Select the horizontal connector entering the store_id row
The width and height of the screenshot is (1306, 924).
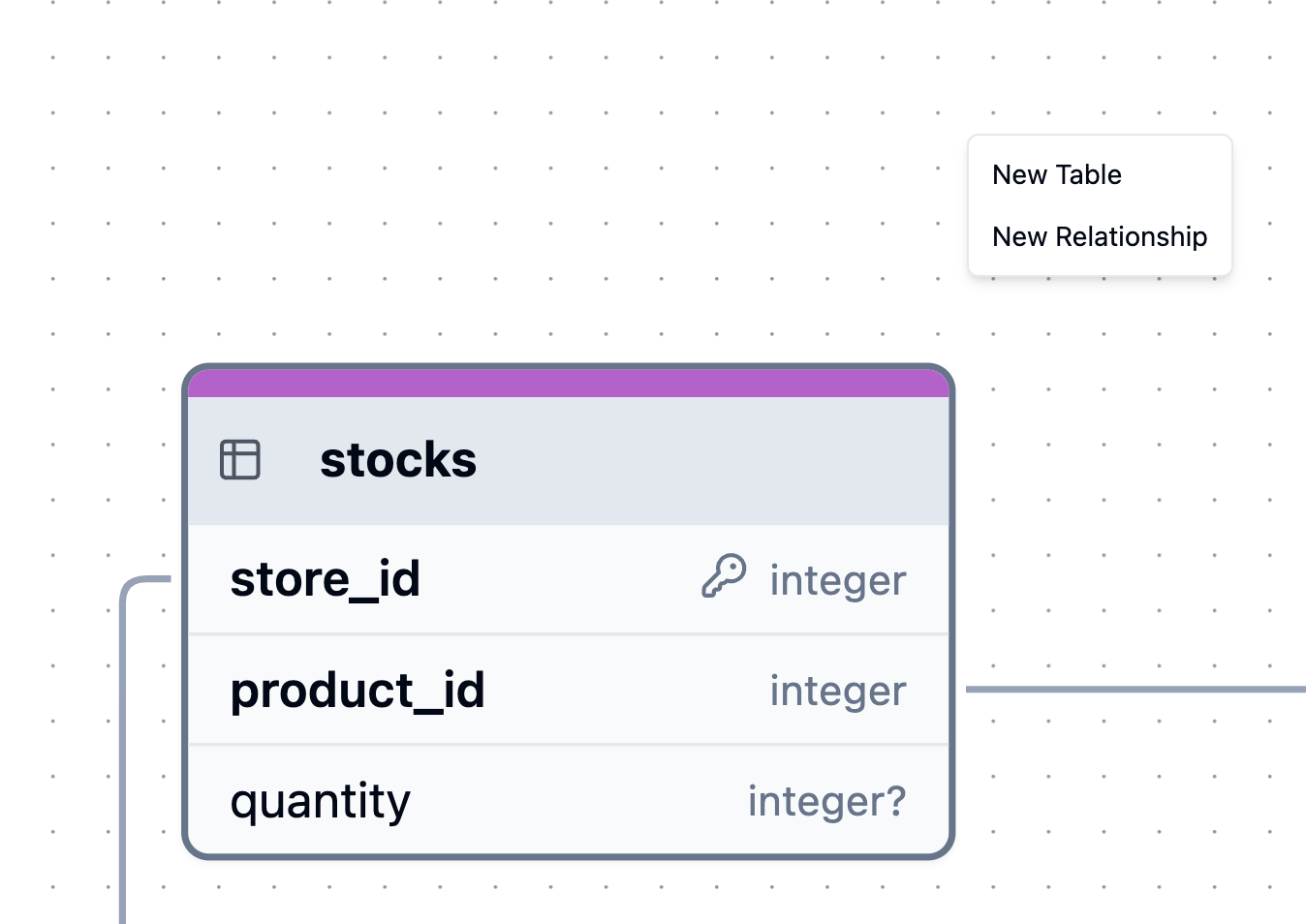(152, 579)
